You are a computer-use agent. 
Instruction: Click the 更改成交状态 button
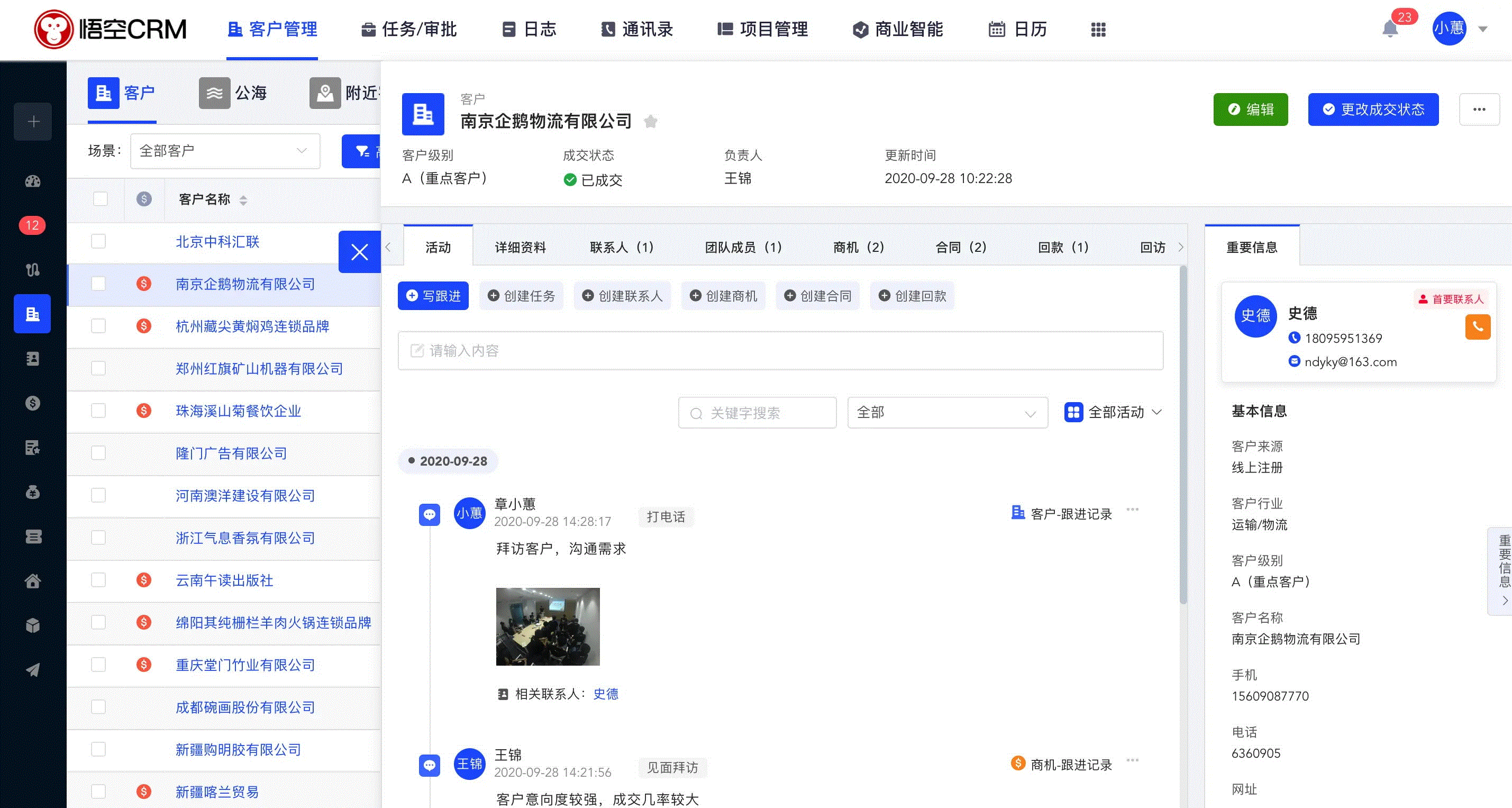[x=1372, y=109]
